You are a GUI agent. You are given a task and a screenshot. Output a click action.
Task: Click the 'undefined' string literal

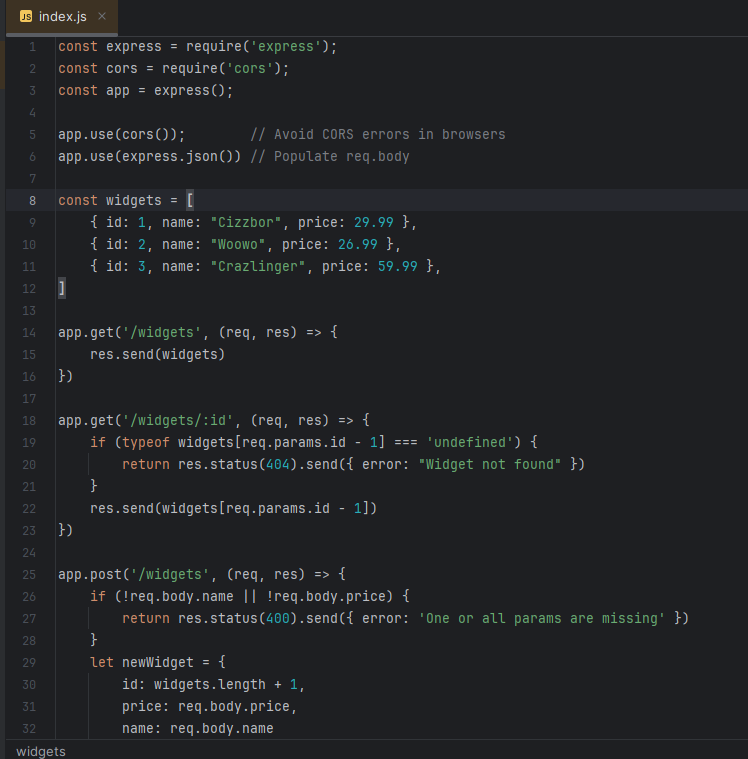click(x=470, y=442)
